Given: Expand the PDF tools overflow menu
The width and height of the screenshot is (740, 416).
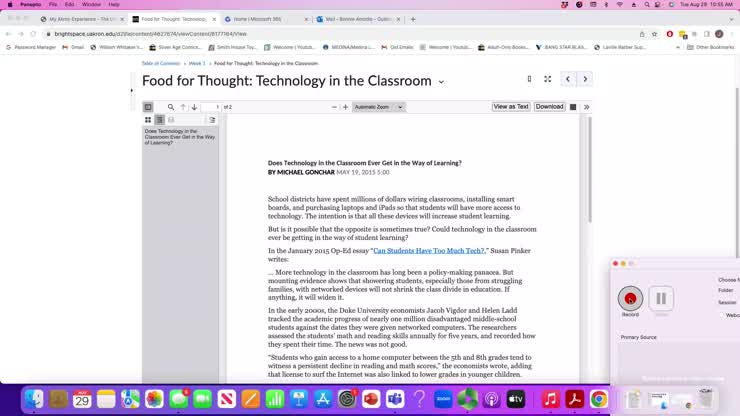Looking at the screenshot, I should pos(586,107).
